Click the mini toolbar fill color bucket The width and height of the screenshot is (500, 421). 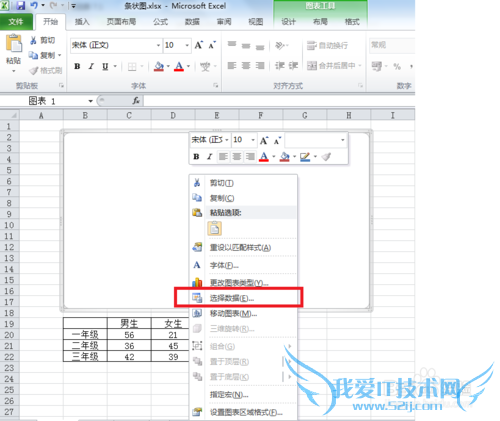pos(284,156)
